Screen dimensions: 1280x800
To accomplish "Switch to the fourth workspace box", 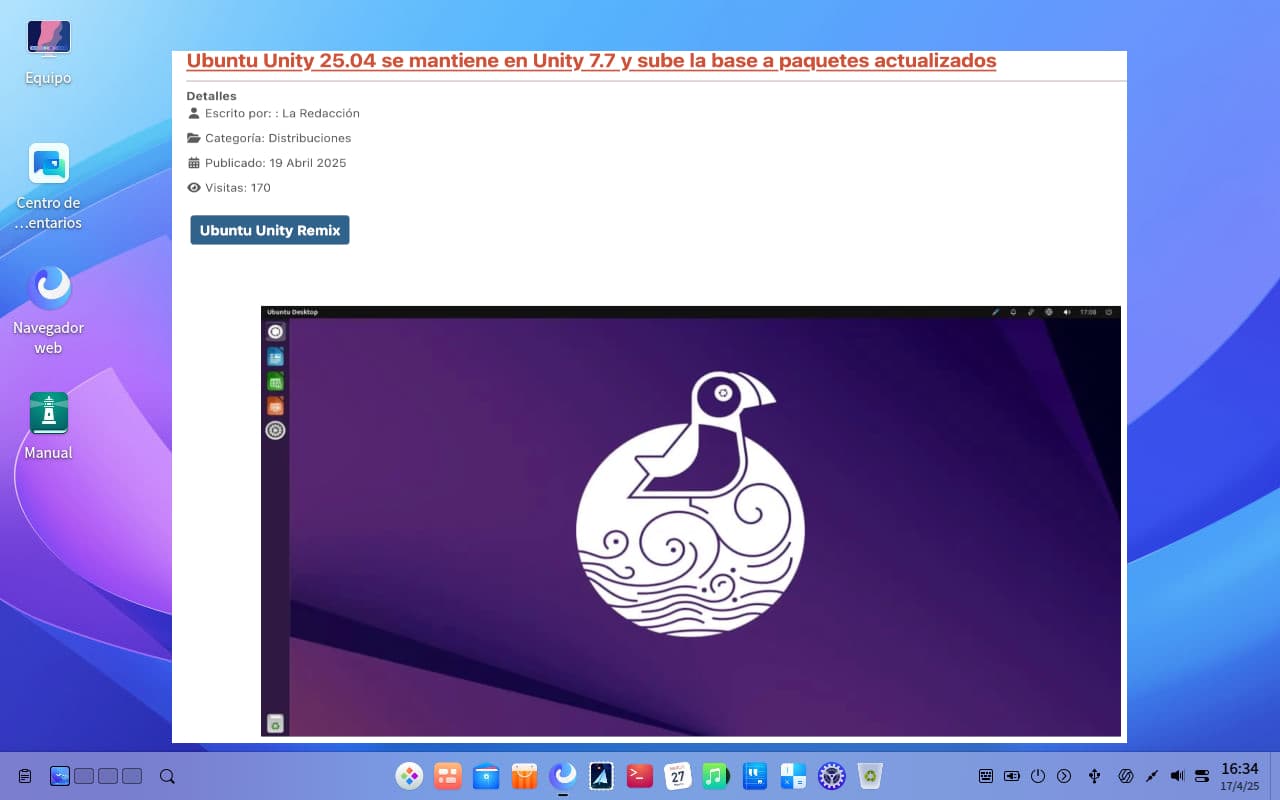I will 132,776.
